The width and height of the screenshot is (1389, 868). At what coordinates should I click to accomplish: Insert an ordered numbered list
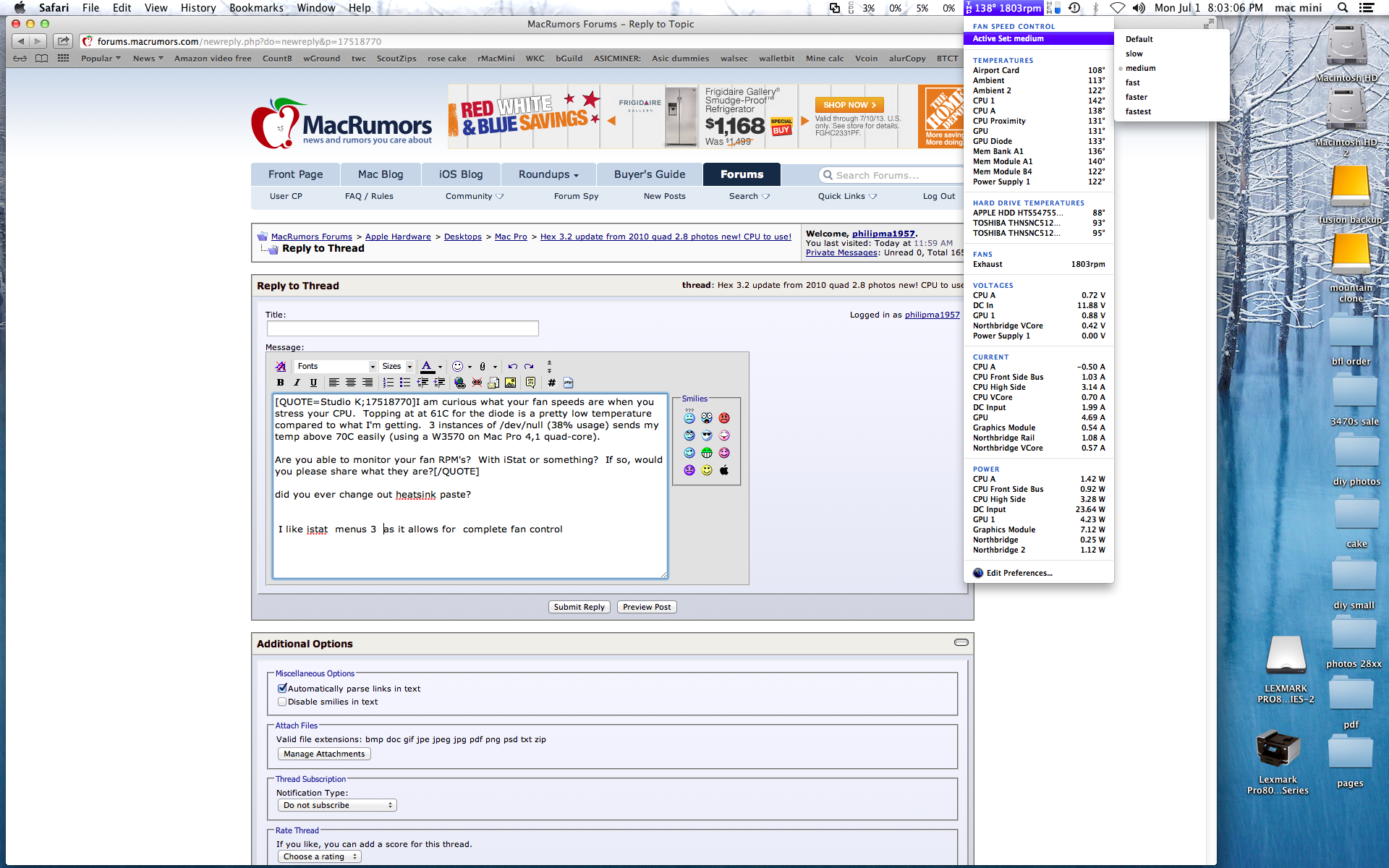(388, 383)
